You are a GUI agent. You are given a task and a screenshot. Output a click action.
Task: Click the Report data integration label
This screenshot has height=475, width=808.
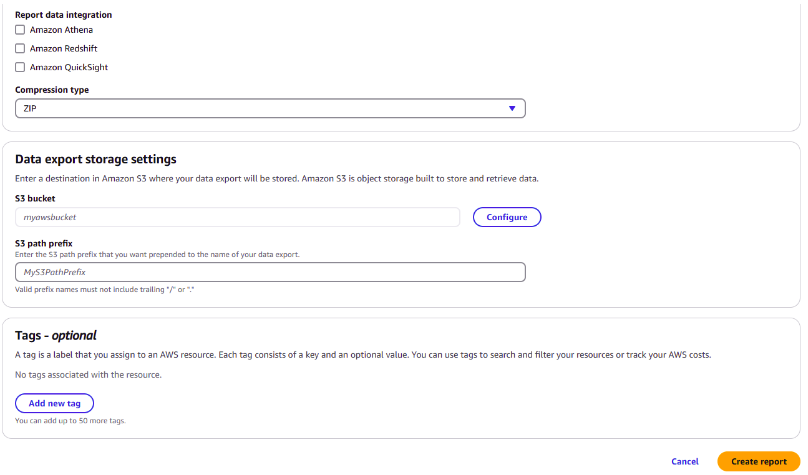(63, 15)
